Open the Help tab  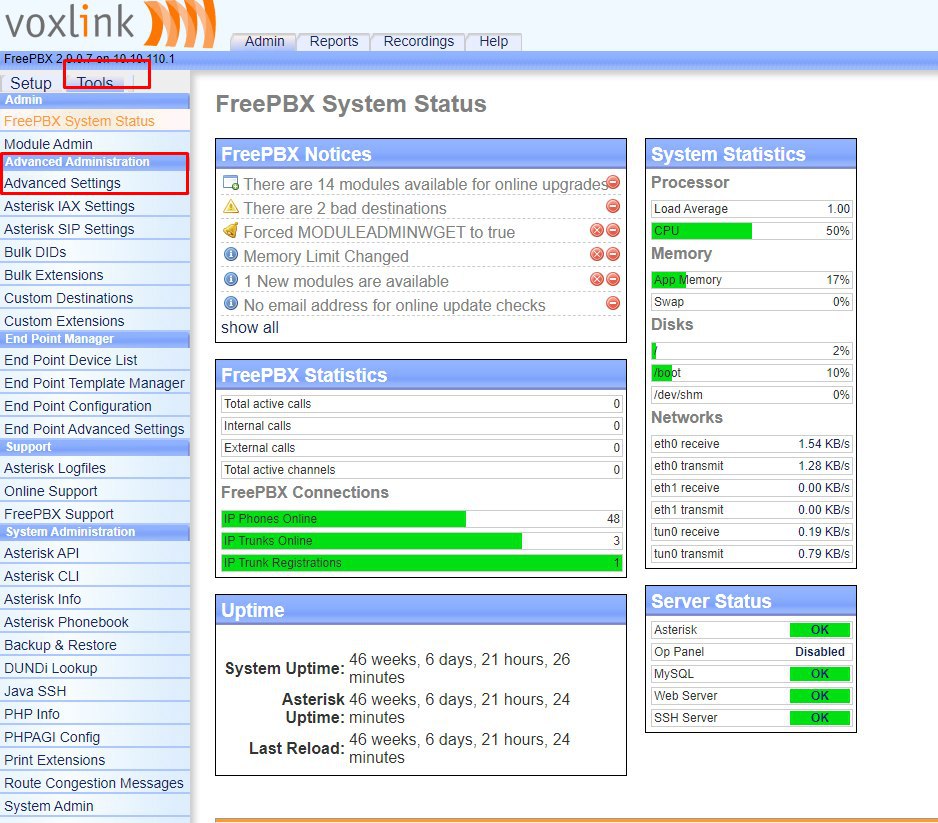coord(494,41)
